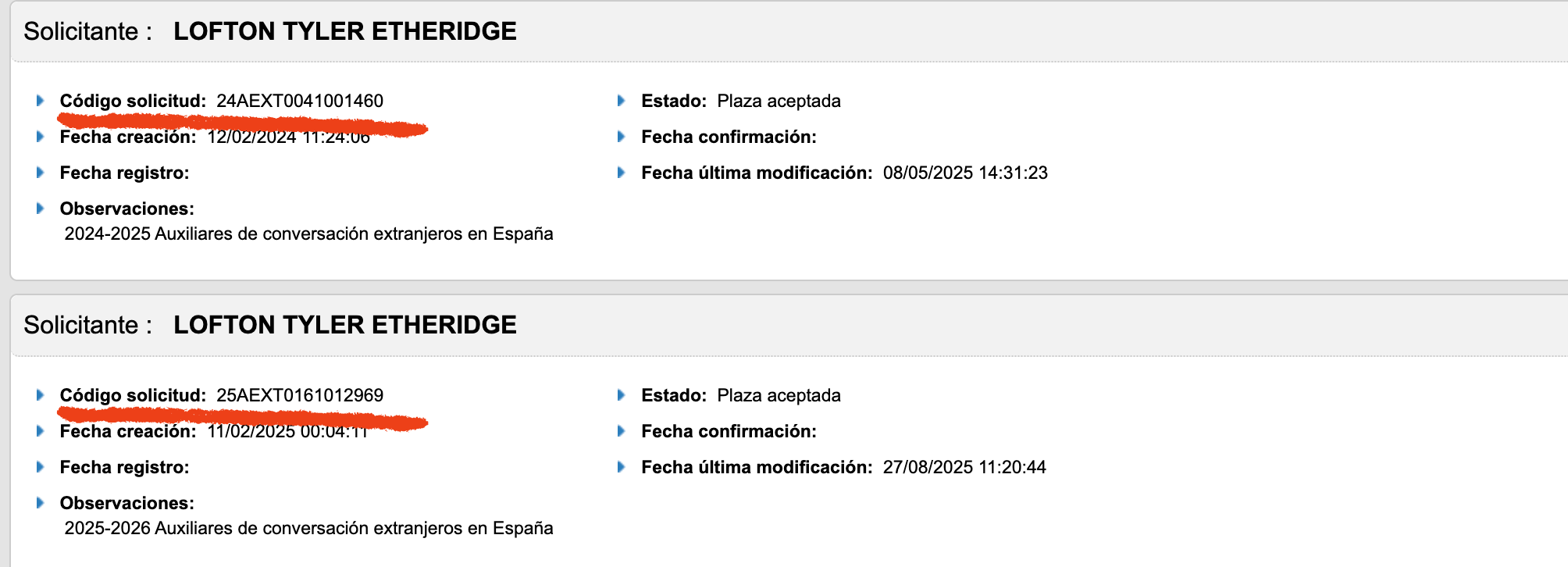1568x567 pixels.
Task: Click the creation timestamp 12/02/2024 11:24:06
Action: pos(288,138)
